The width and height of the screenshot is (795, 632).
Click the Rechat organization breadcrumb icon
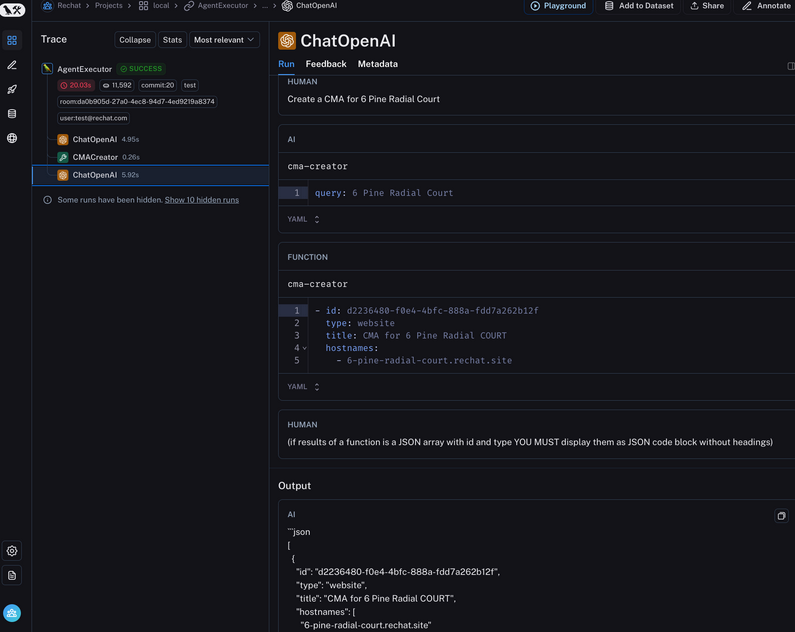coord(48,6)
